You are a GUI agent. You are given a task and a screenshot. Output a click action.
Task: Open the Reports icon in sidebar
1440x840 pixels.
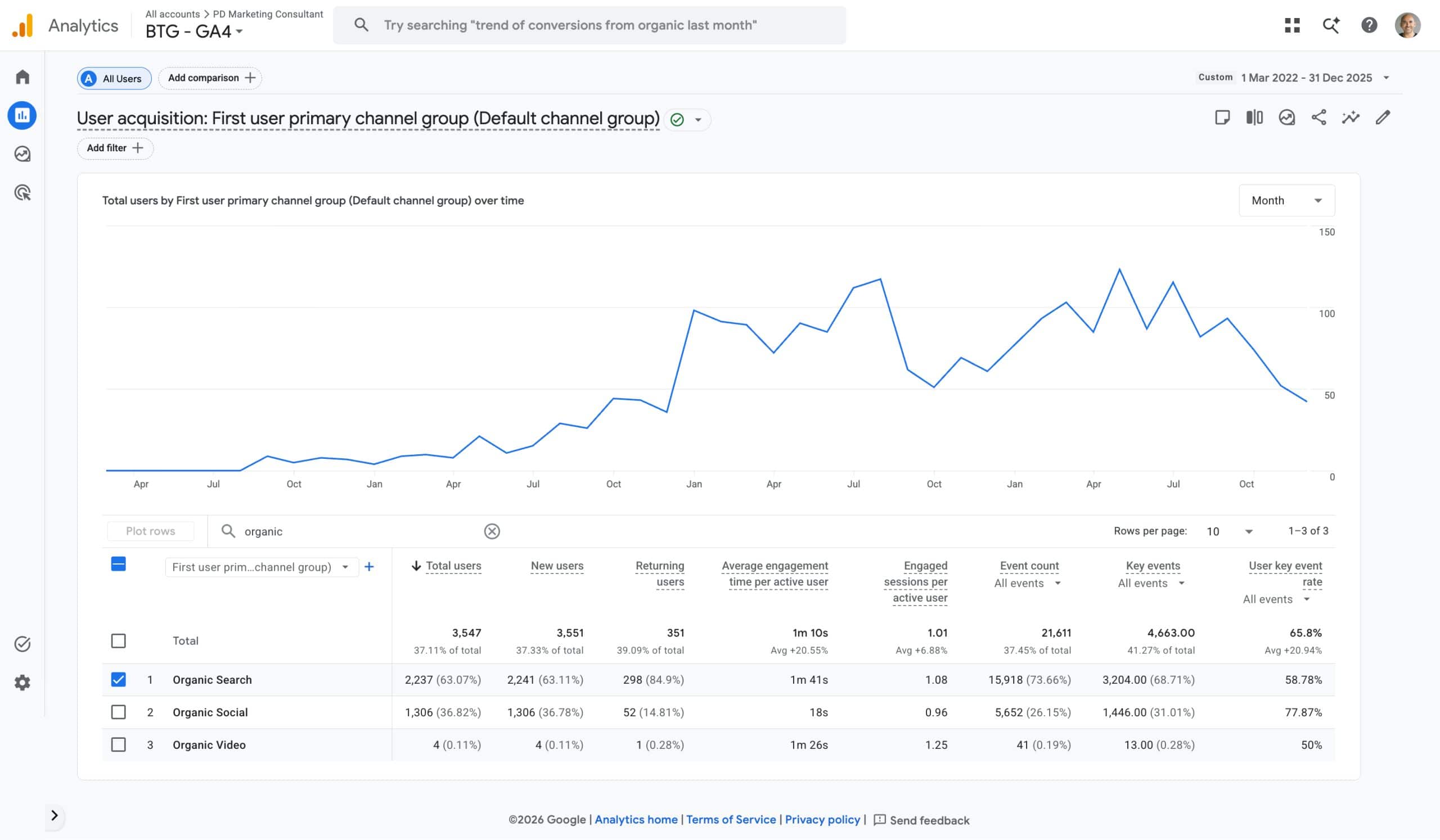pyautogui.click(x=22, y=115)
